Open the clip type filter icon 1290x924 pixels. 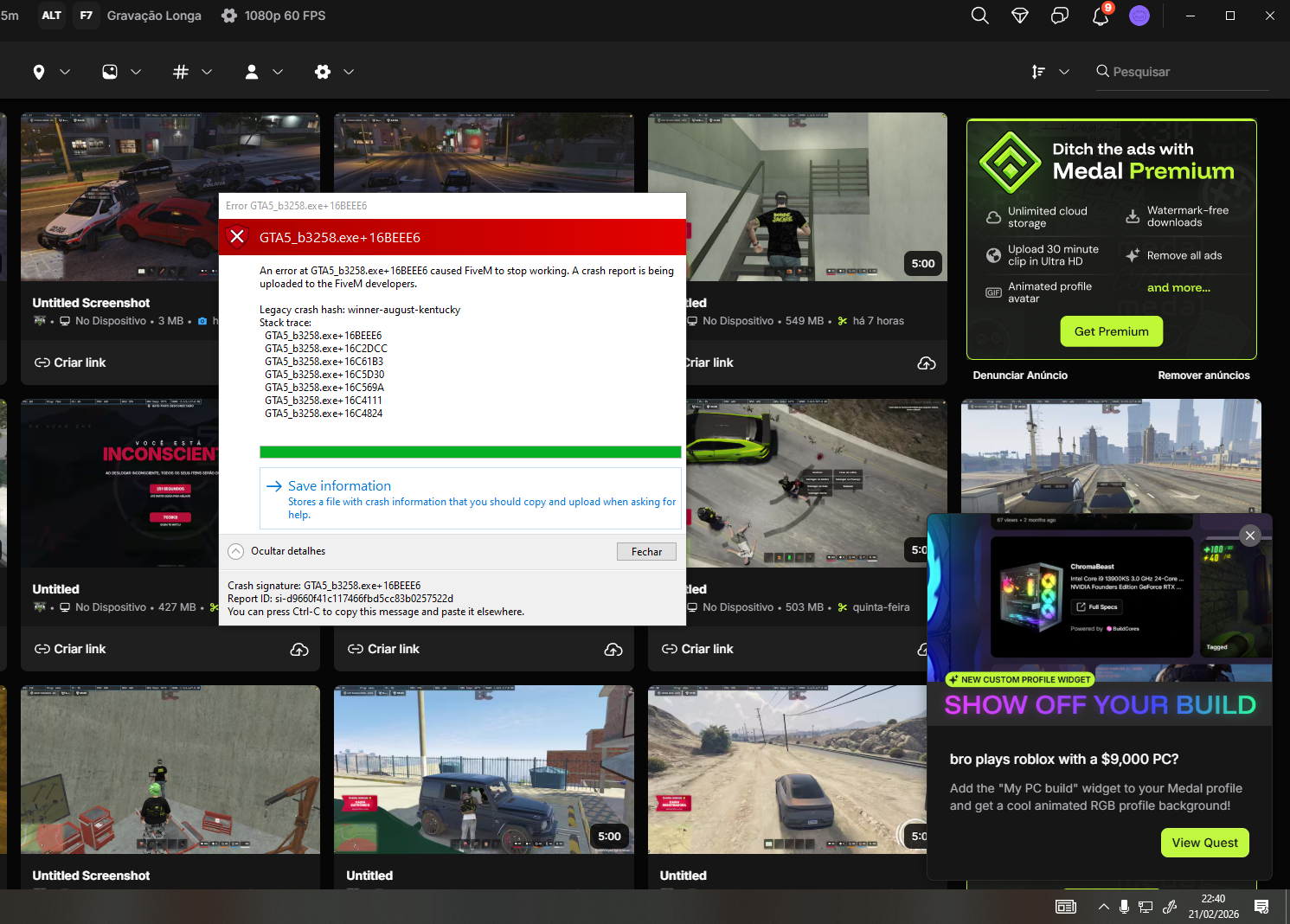[110, 72]
